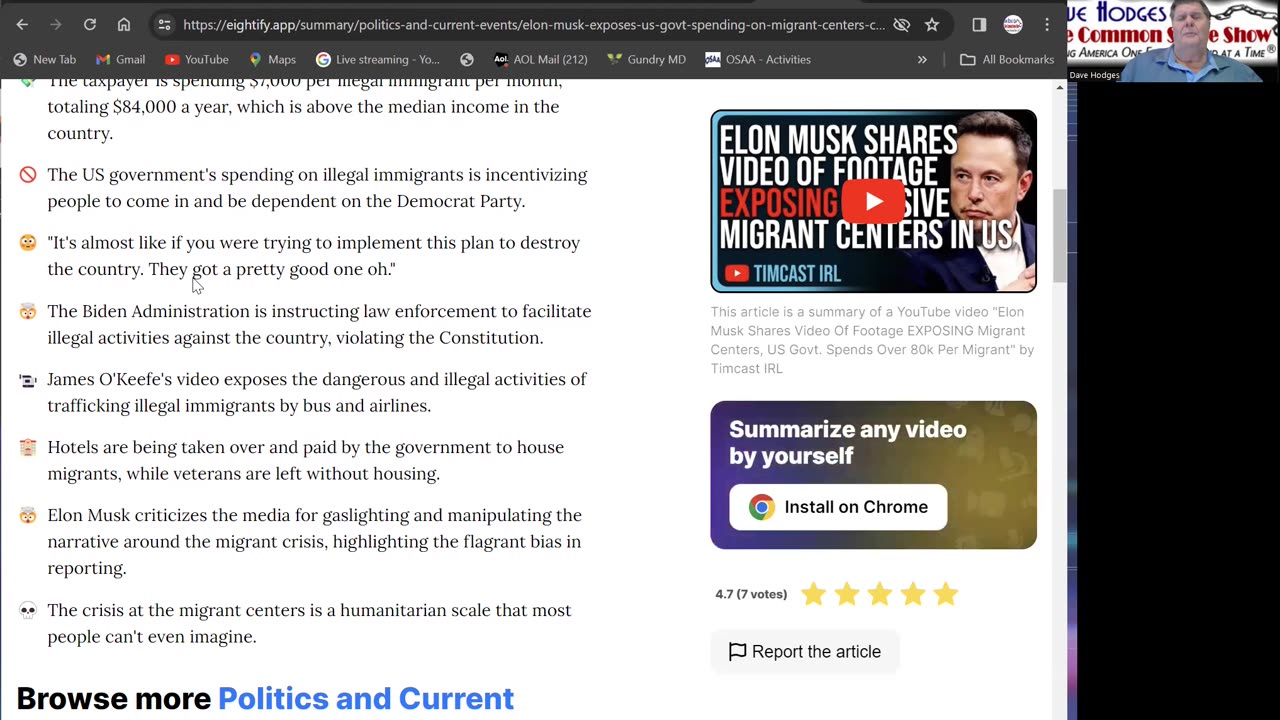
Task: Click the Politics and Current heading link
Action: 366,698
